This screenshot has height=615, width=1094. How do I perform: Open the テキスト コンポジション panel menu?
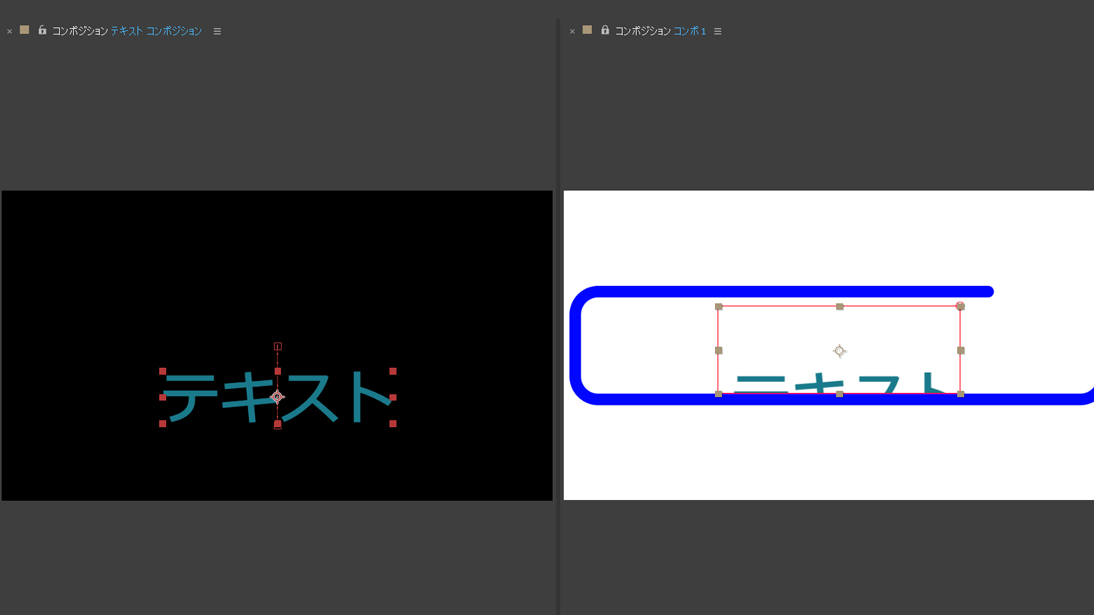click(217, 31)
